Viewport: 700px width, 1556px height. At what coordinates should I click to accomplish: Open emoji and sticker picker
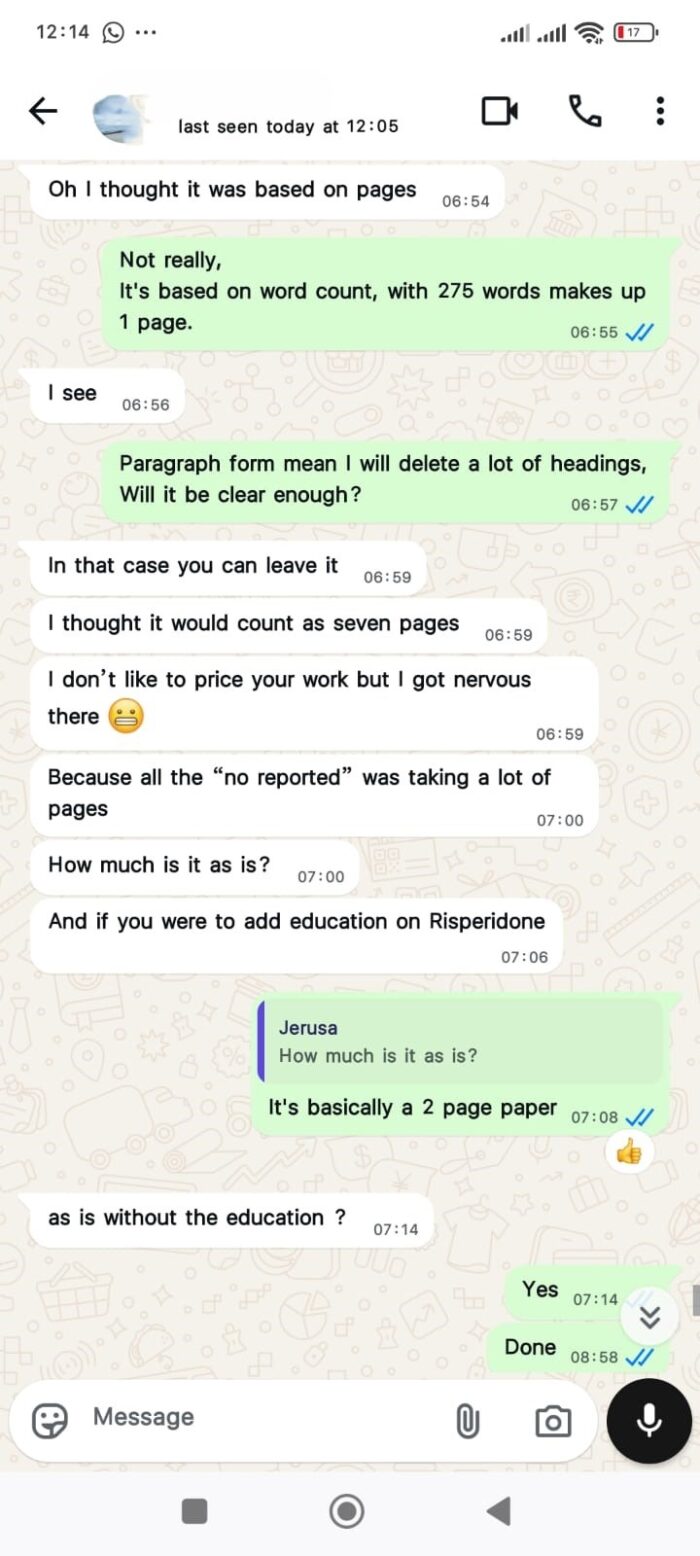click(50, 1419)
